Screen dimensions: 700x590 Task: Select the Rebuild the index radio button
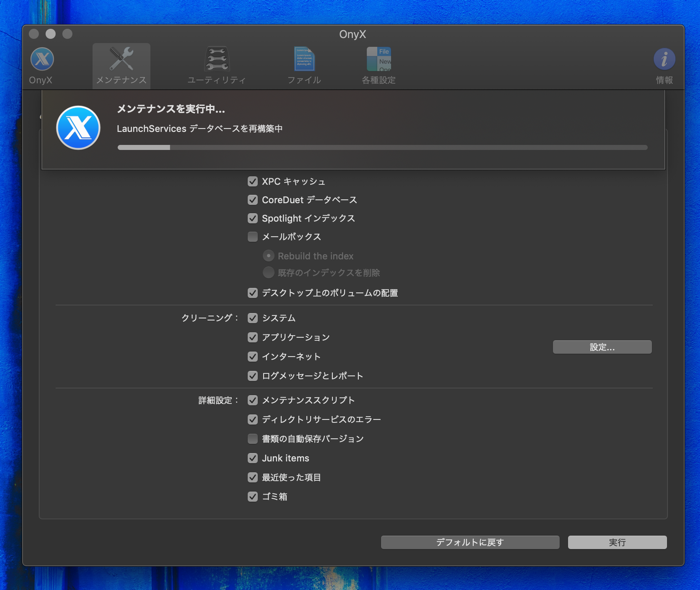(x=268, y=256)
